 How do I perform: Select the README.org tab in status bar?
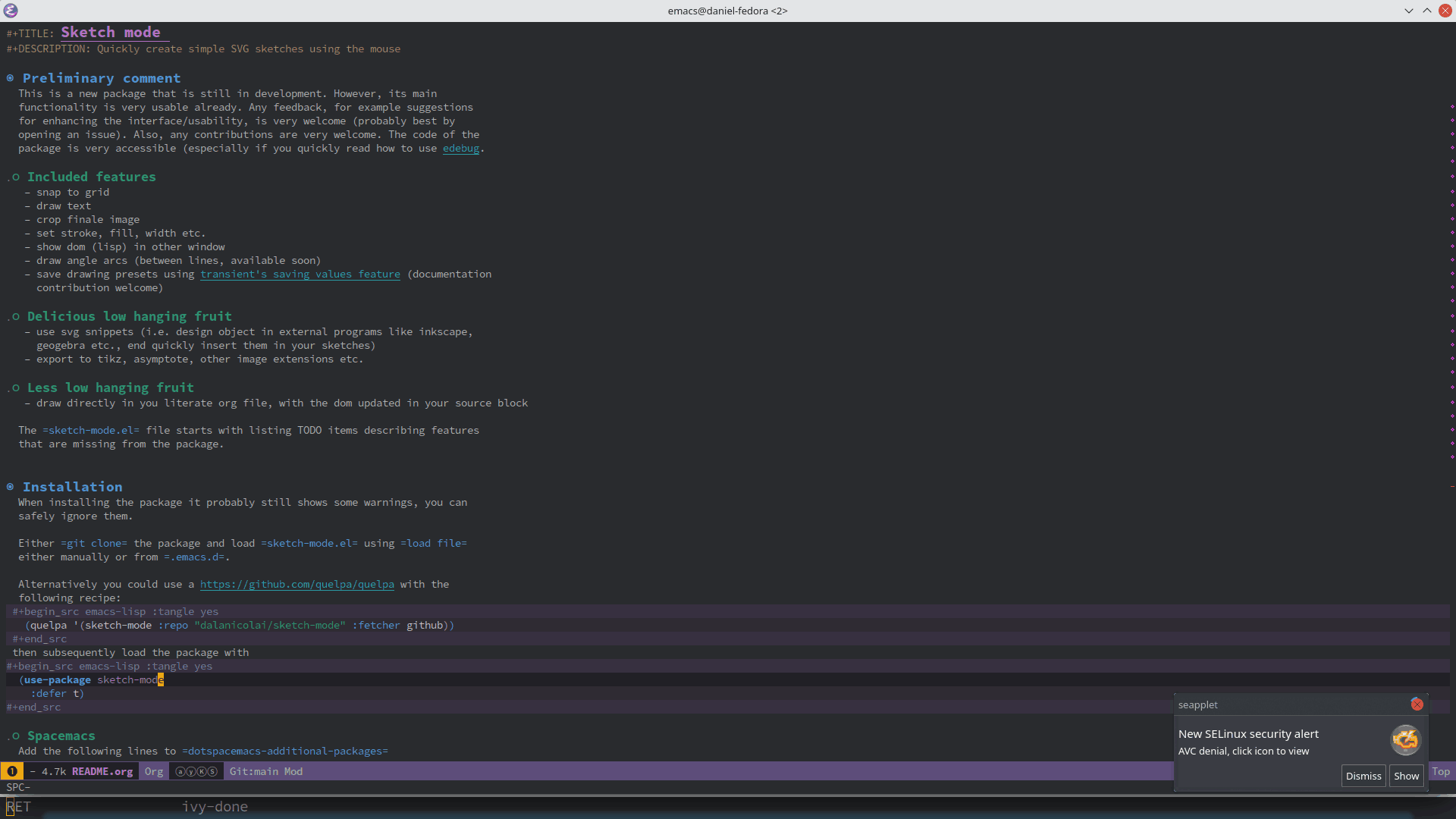click(102, 771)
